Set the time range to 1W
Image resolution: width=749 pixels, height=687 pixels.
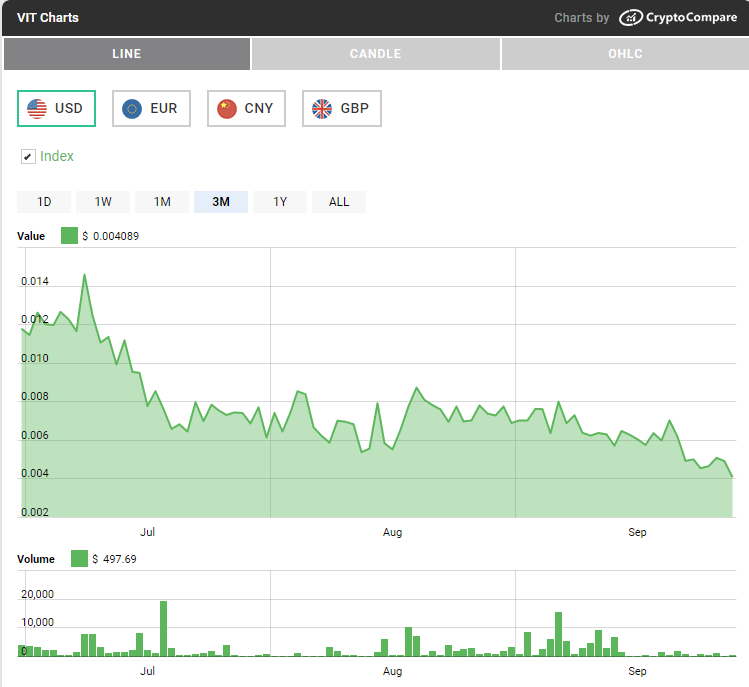tap(103, 202)
